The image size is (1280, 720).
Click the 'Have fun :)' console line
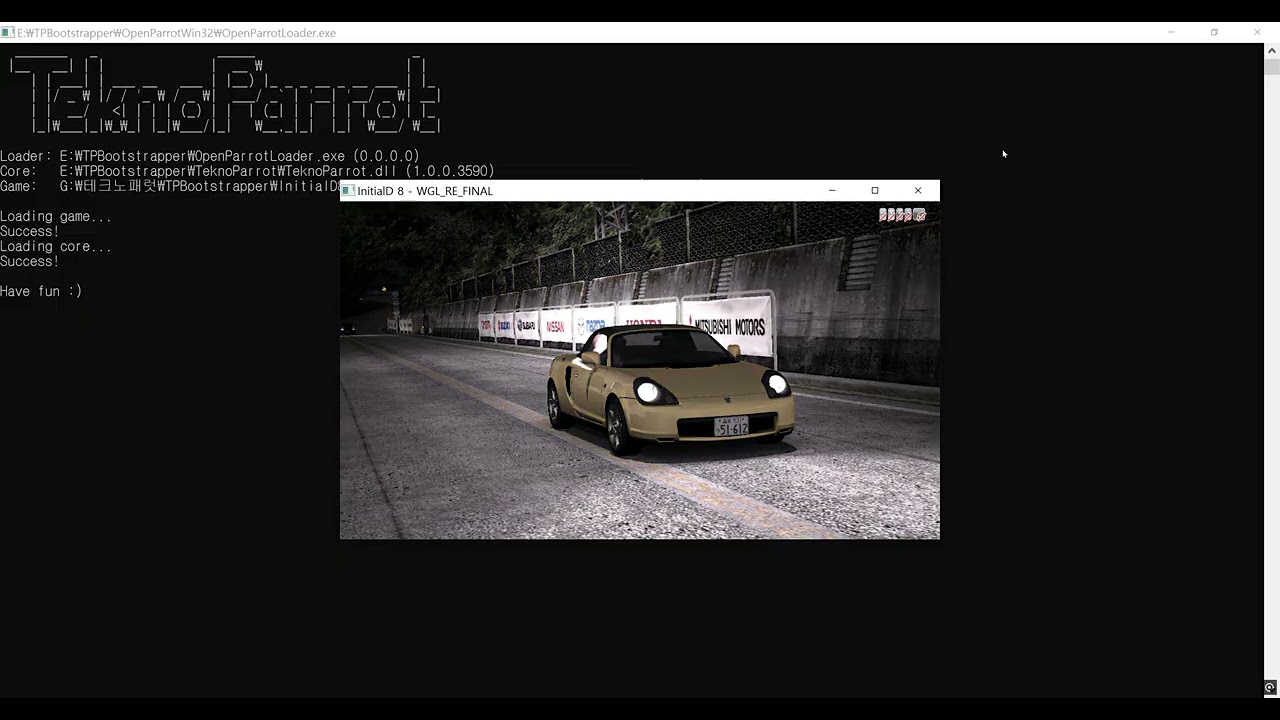pos(41,291)
